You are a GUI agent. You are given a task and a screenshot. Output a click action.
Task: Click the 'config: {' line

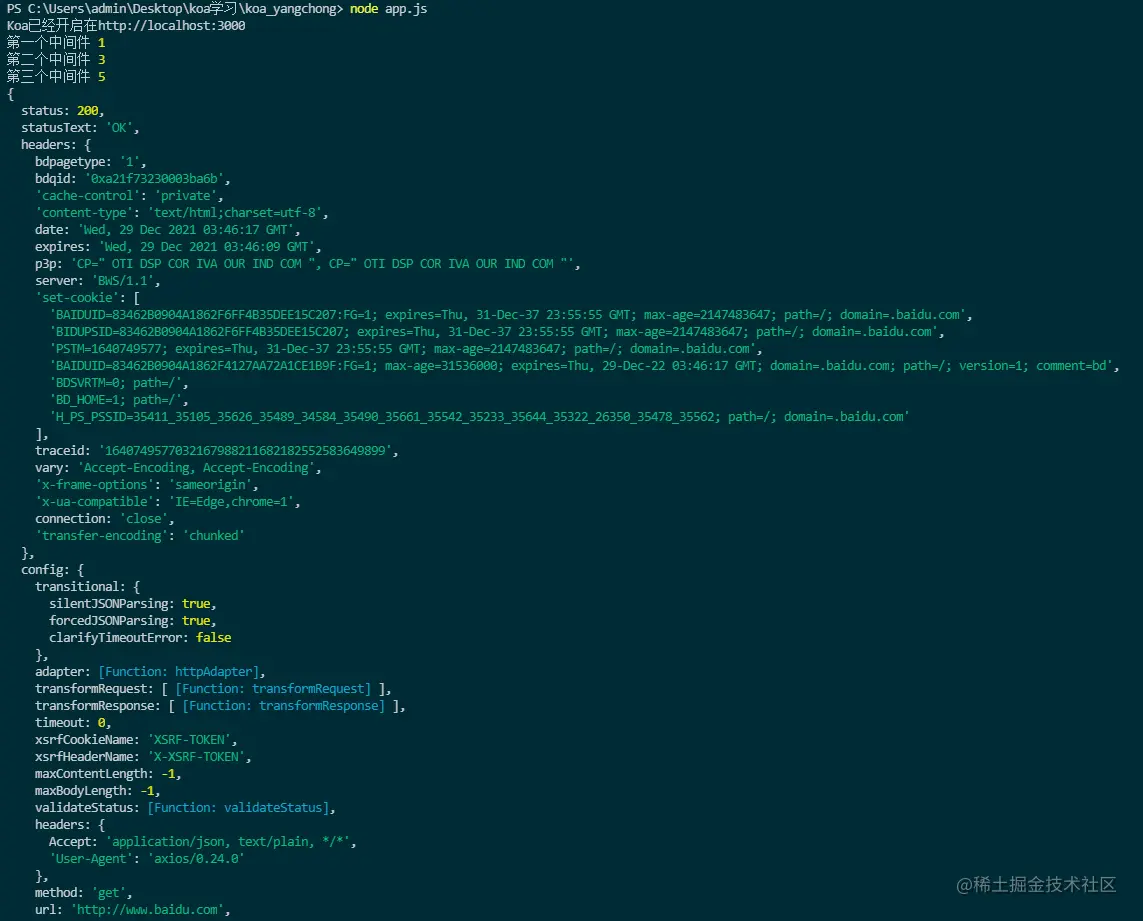pos(52,570)
